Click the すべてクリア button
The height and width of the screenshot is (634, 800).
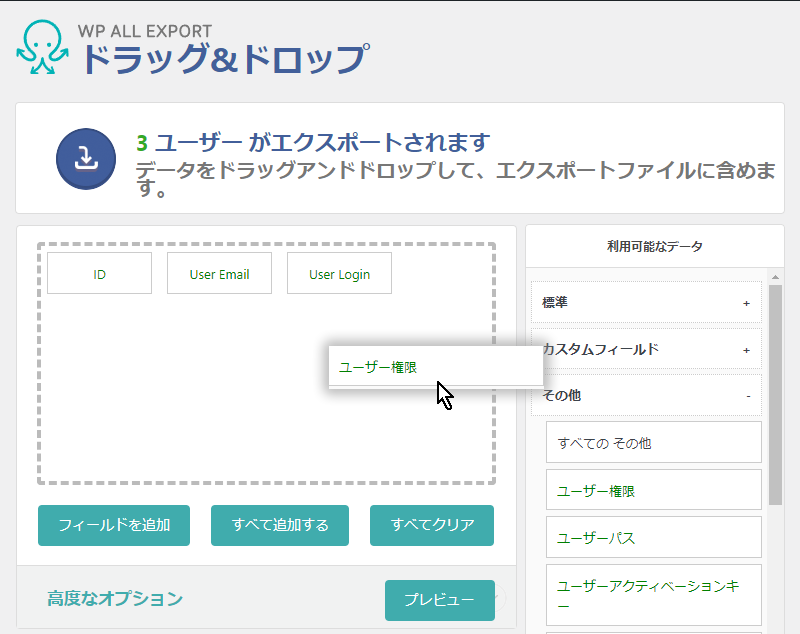[x=432, y=525]
